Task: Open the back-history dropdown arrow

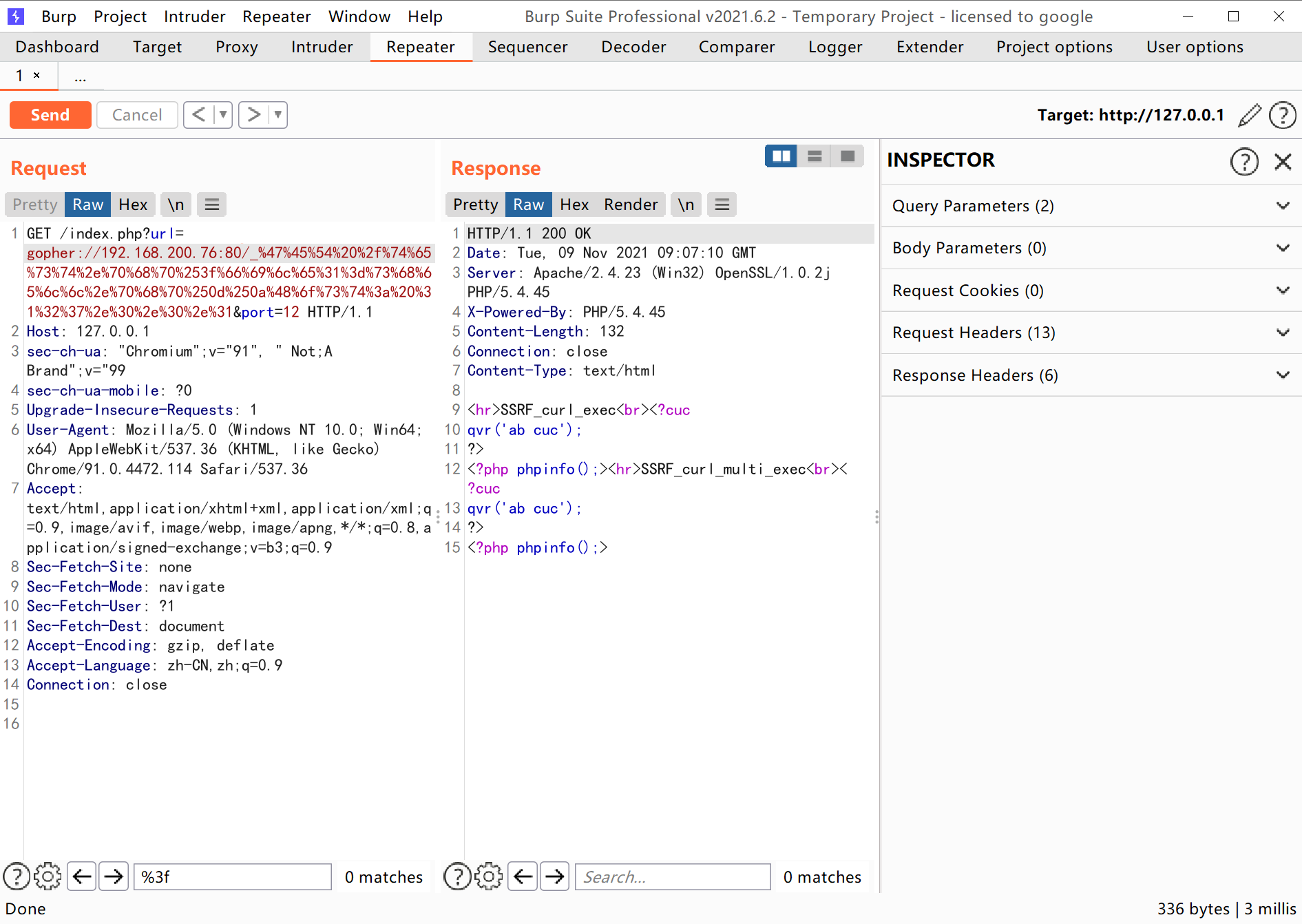Action: [223, 114]
